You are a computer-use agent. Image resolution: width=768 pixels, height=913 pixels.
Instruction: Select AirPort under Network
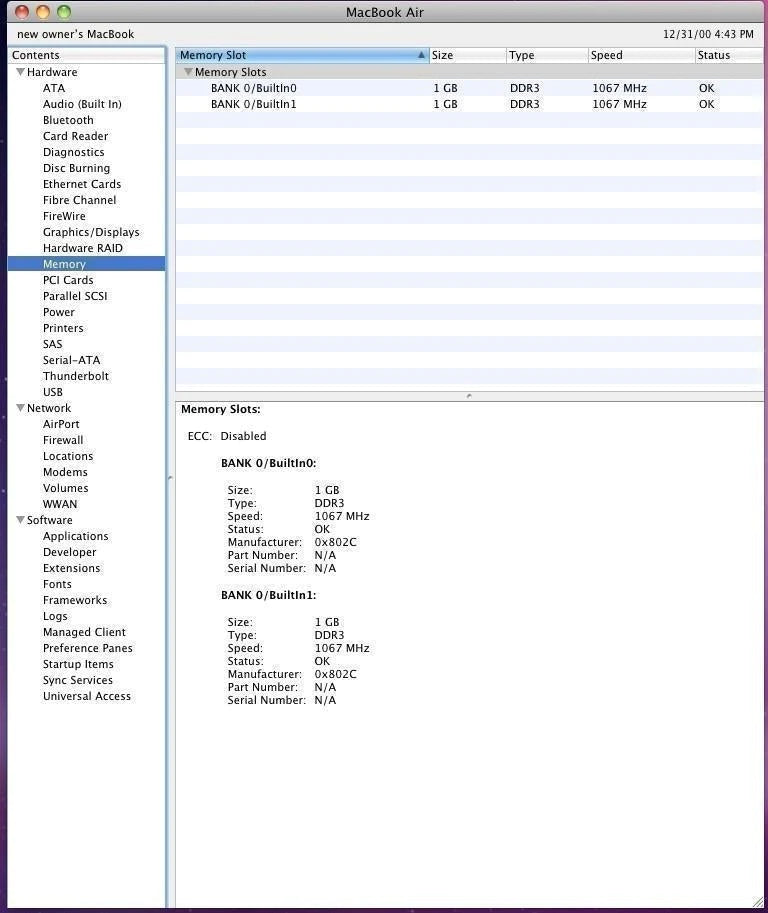pos(61,424)
